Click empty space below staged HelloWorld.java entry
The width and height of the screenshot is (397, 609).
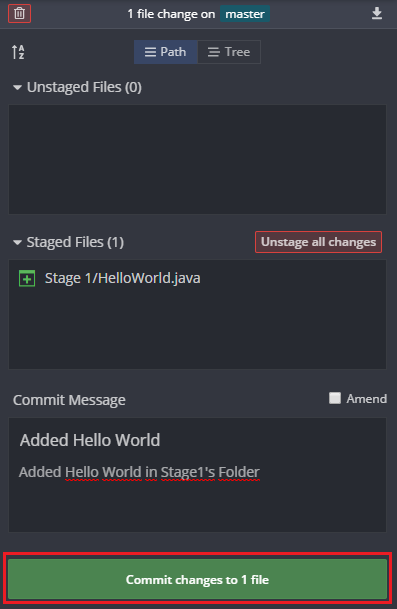[197, 329]
